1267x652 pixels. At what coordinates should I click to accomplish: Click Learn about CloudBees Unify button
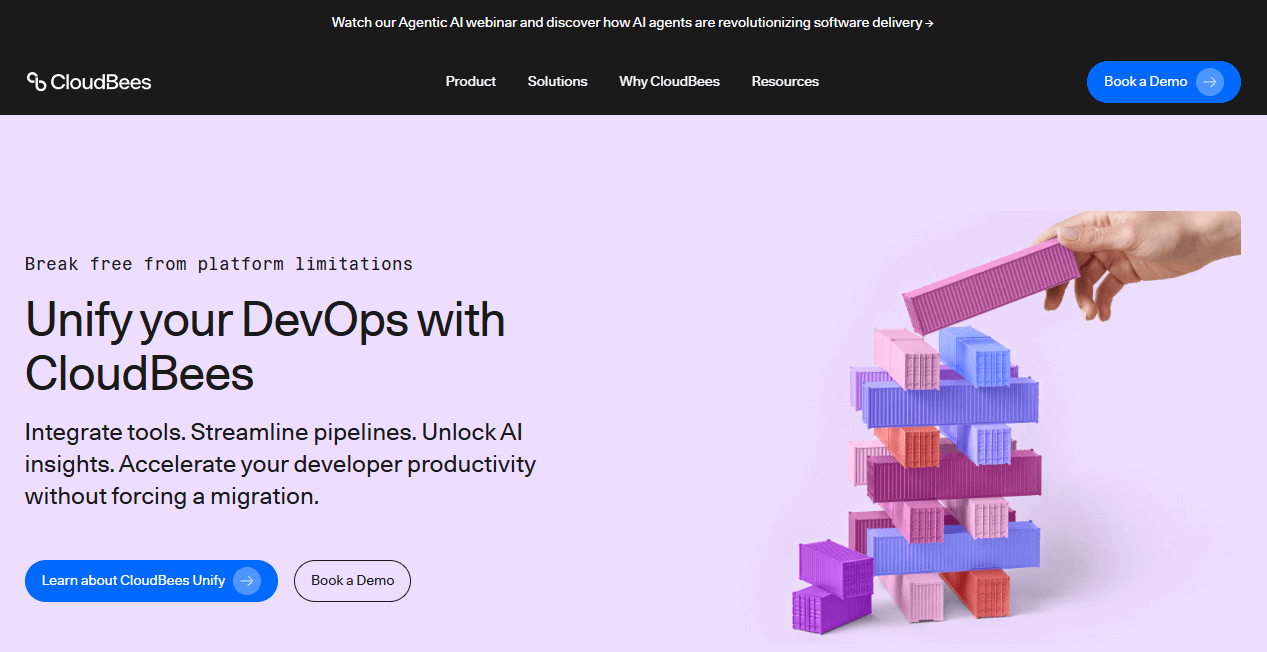[151, 581]
